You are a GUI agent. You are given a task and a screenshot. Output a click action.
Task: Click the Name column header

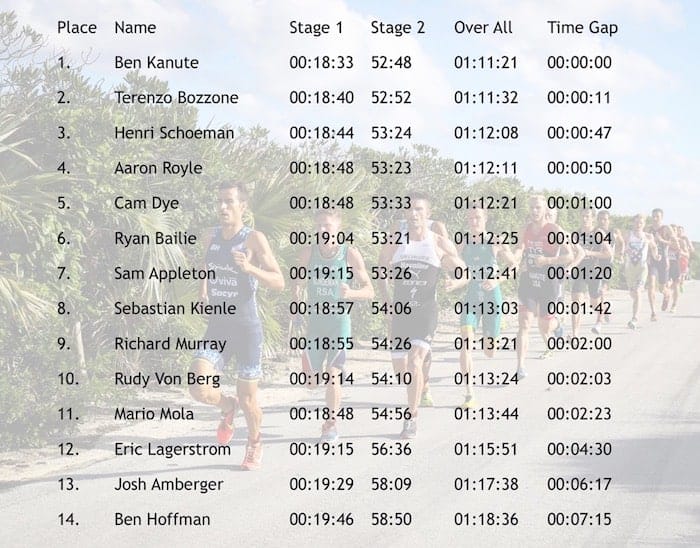click(135, 28)
